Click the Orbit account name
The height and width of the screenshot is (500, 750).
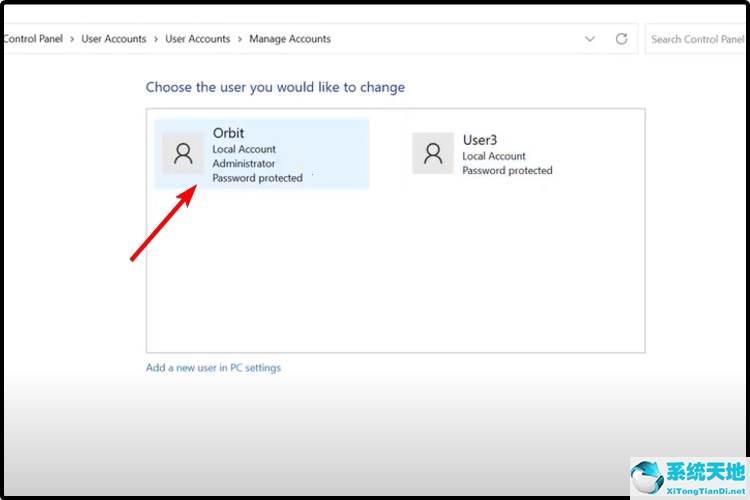tap(228, 133)
